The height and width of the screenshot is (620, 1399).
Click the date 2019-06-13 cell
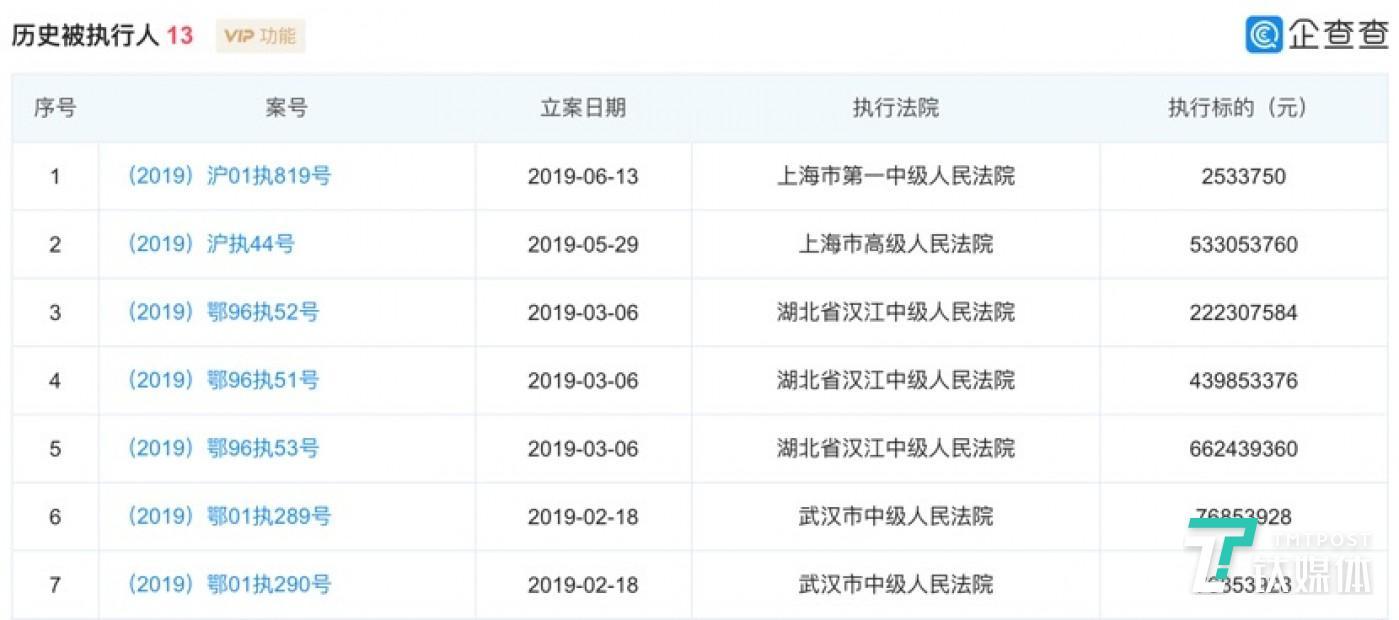tap(583, 176)
